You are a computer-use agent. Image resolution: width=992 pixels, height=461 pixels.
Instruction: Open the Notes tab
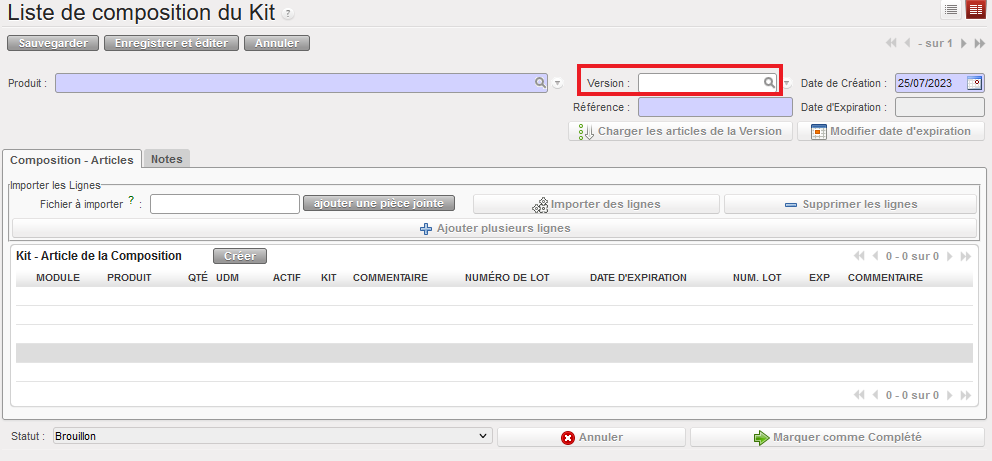(167, 159)
